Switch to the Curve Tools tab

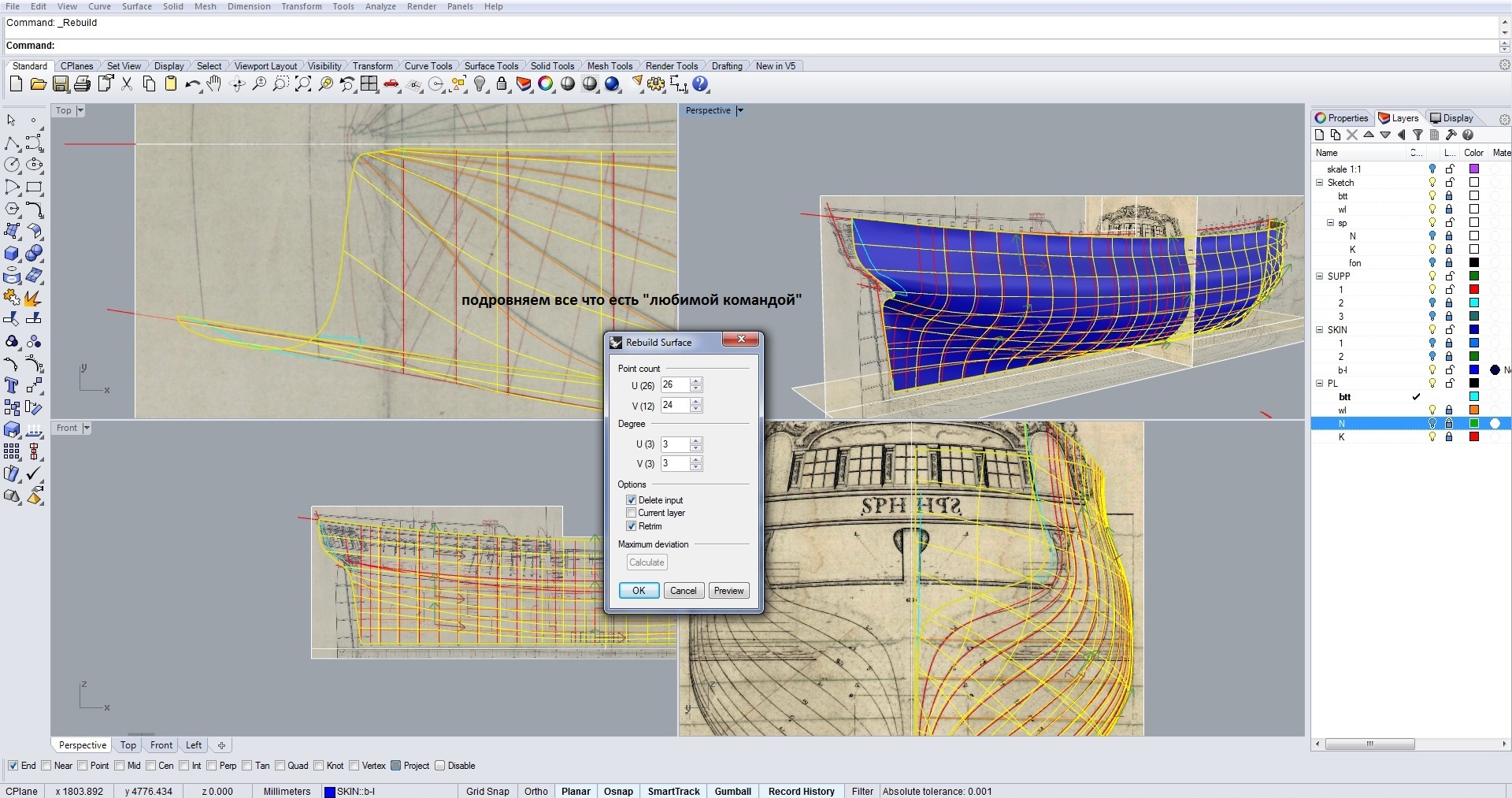coord(428,66)
